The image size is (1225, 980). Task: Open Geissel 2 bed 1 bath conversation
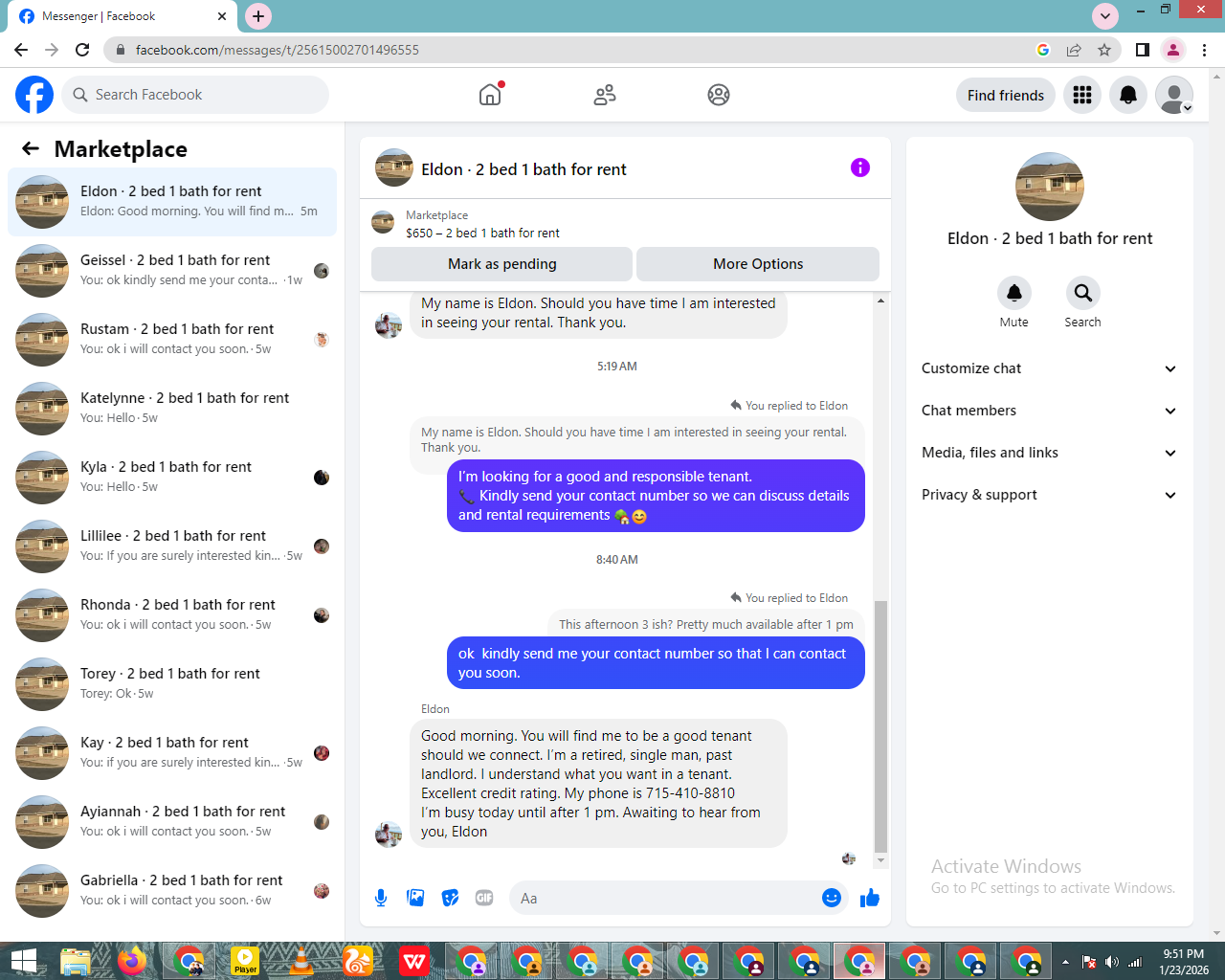tap(172, 271)
